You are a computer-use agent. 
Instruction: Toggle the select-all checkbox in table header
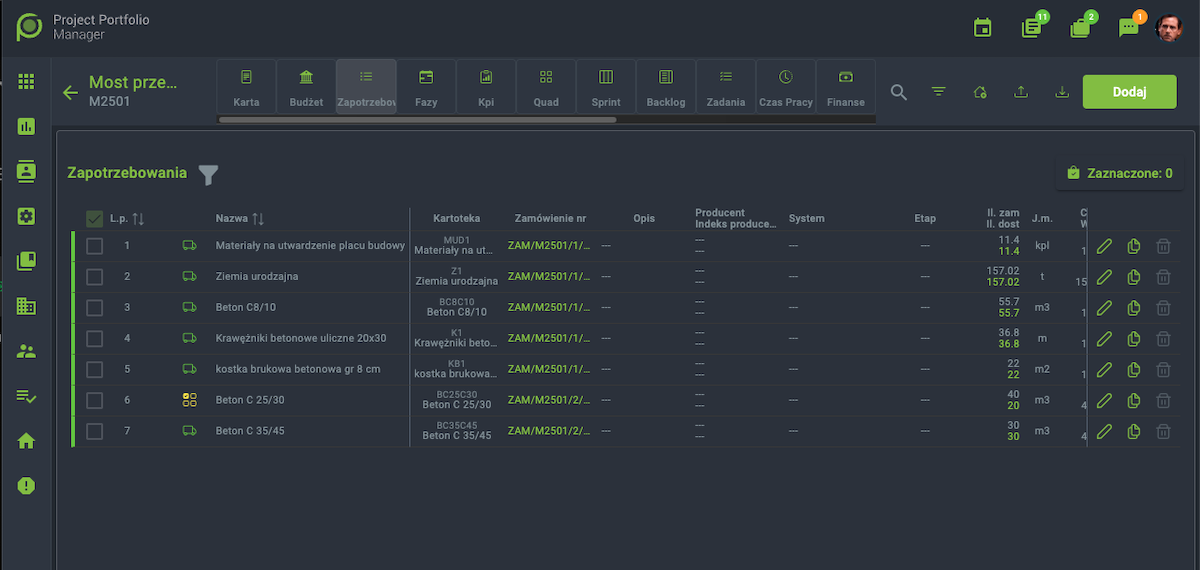coord(95,219)
